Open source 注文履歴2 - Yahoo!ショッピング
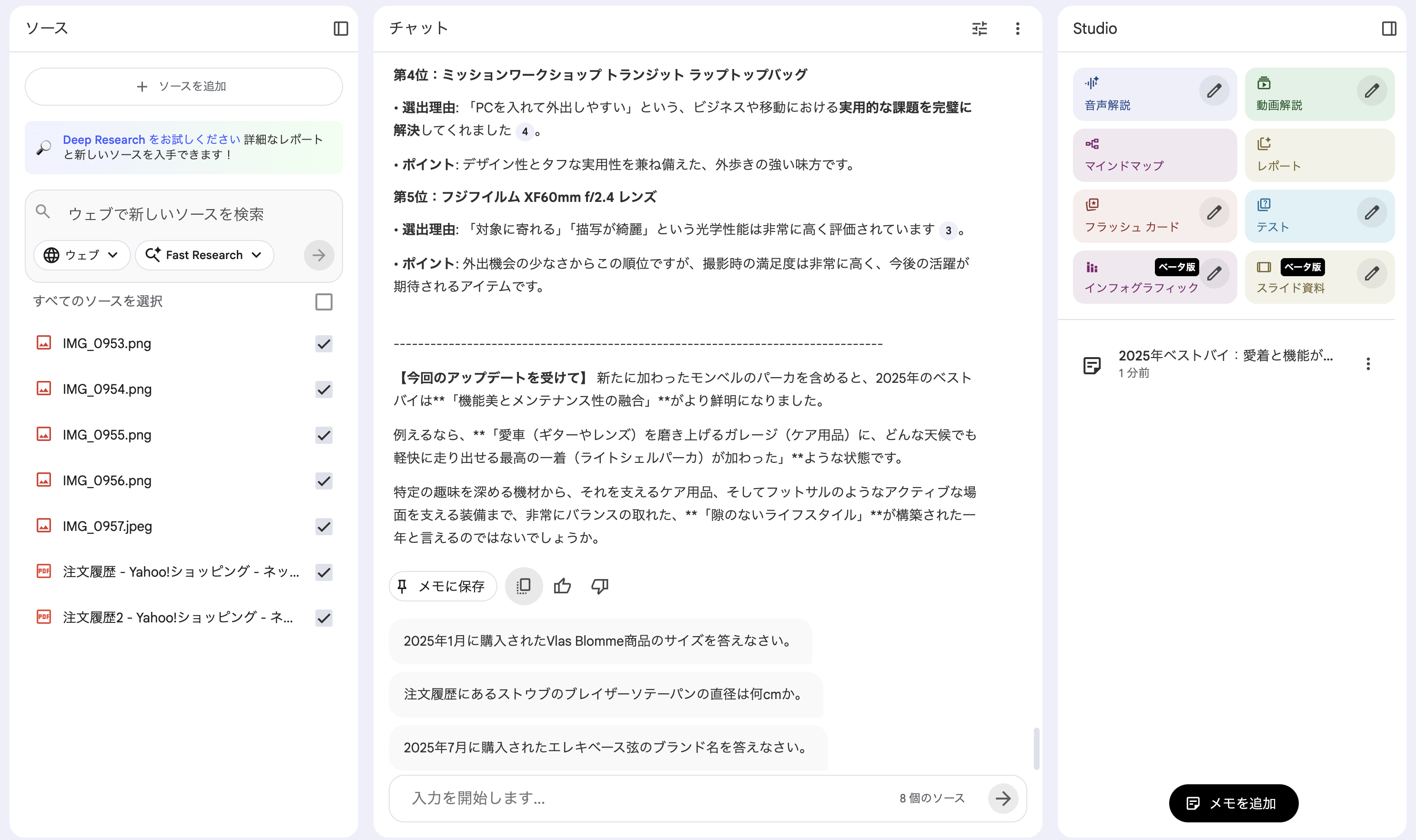 (178, 617)
